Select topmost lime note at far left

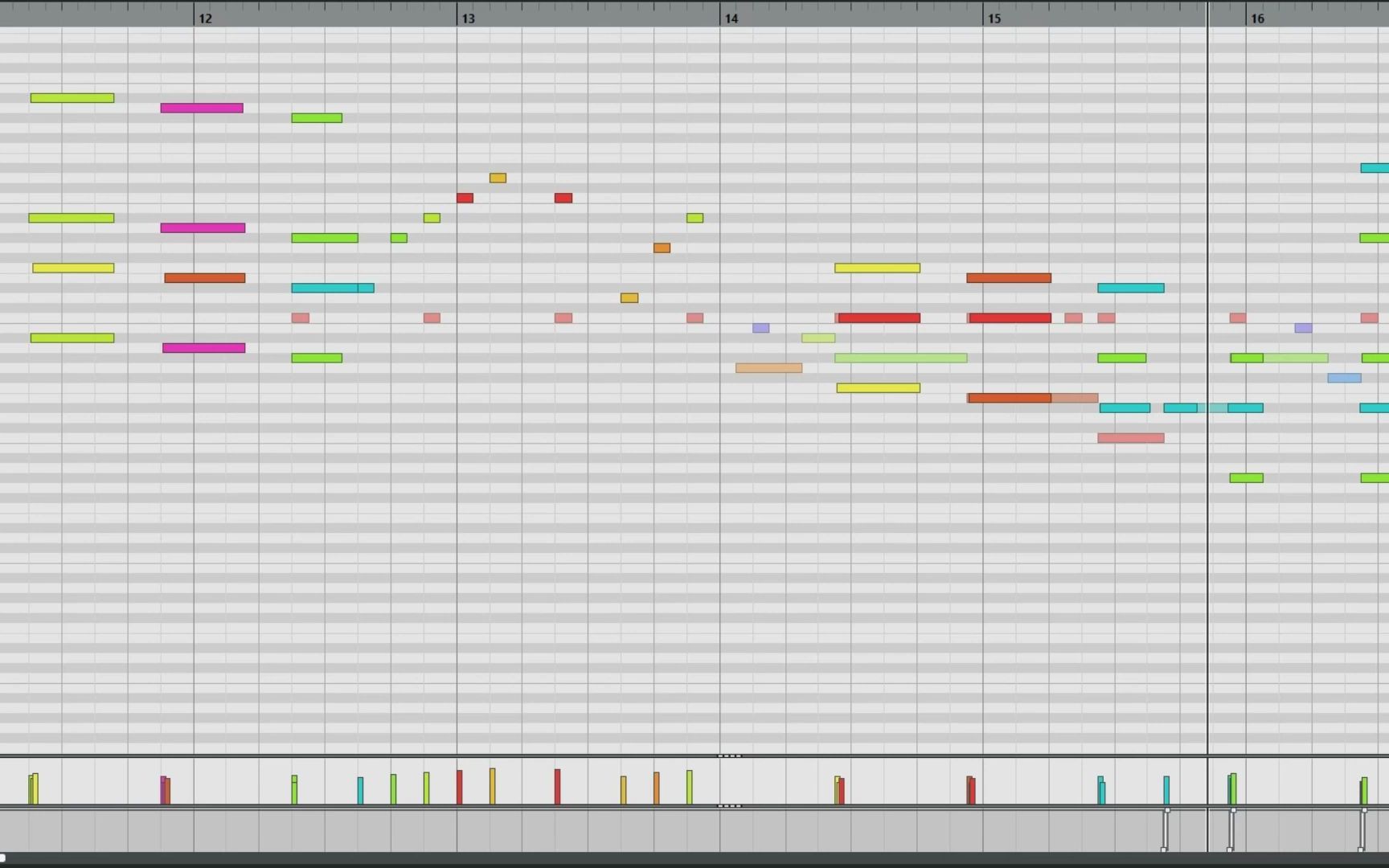(72, 98)
